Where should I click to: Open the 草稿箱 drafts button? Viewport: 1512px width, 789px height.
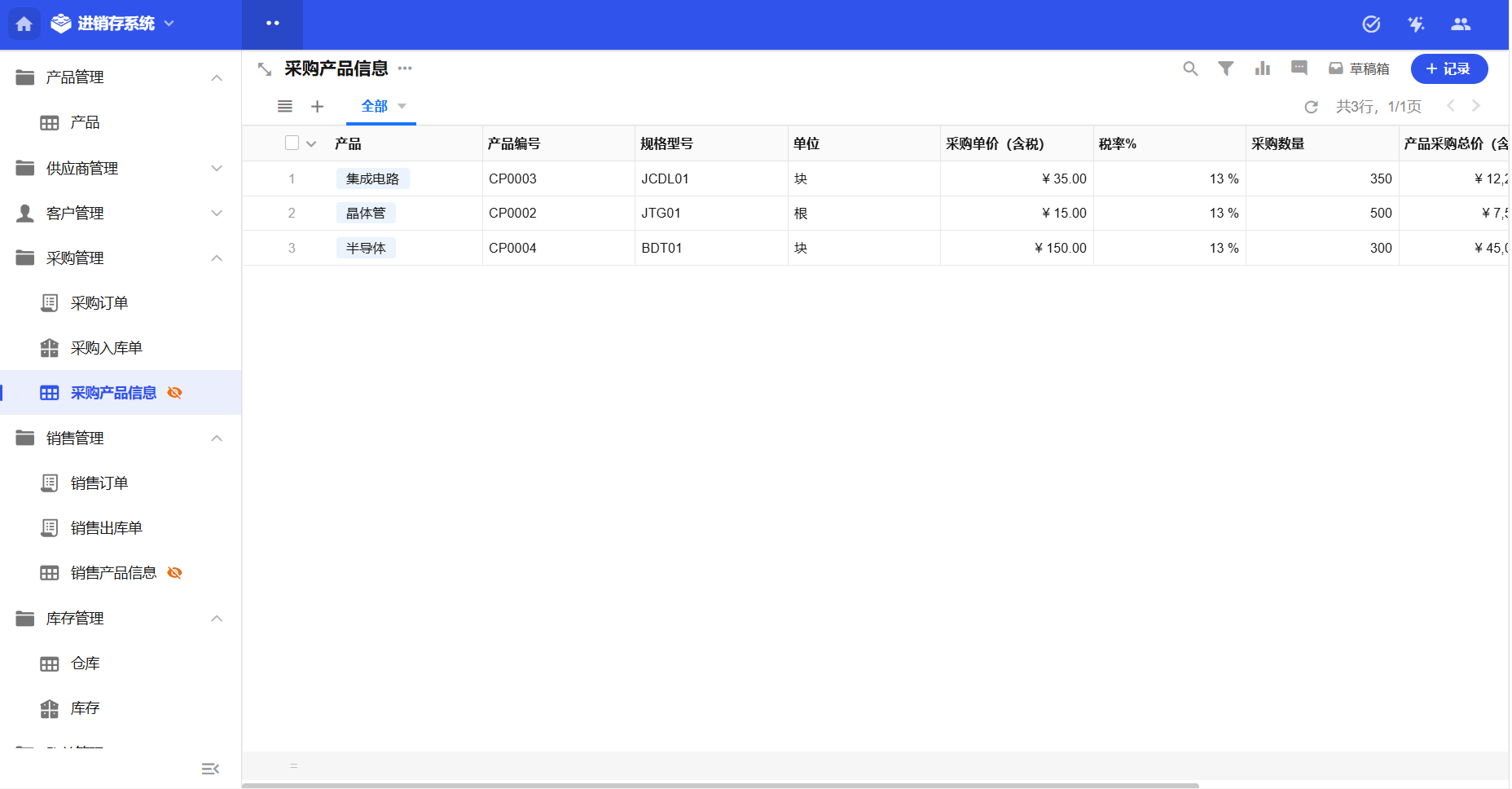pos(1359,69)
